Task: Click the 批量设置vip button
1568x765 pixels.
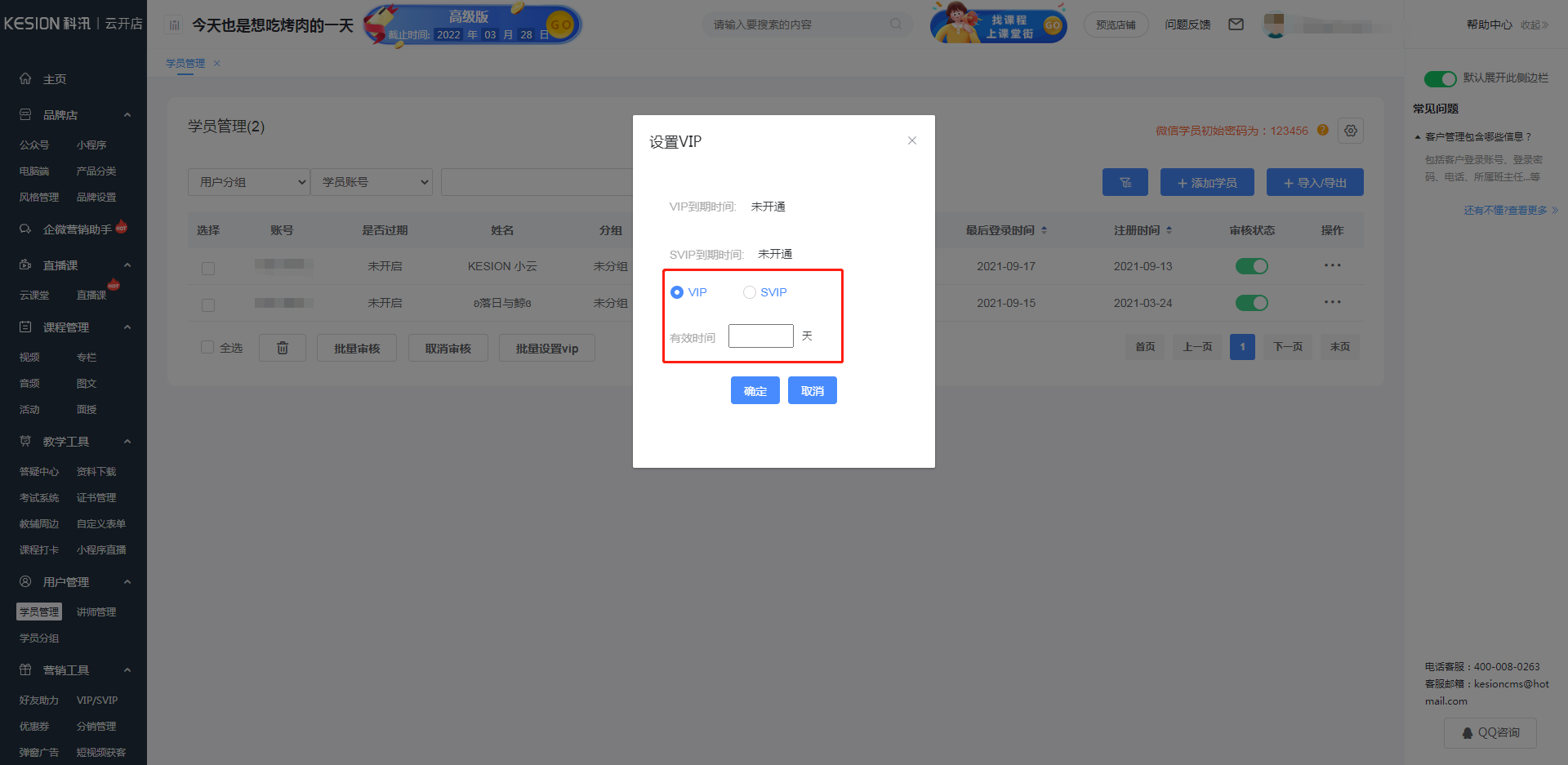Action: point(547,348)
